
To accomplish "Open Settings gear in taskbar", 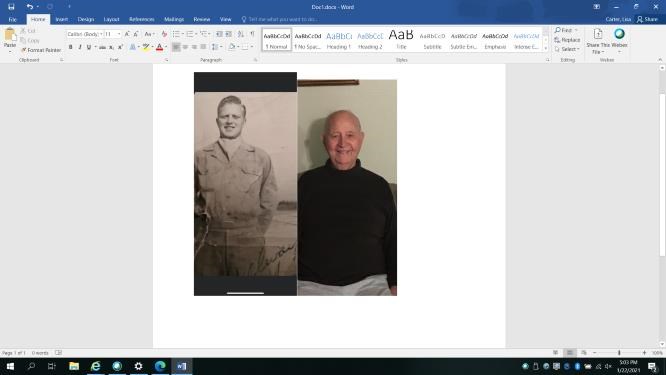I will tap(138, 366).
